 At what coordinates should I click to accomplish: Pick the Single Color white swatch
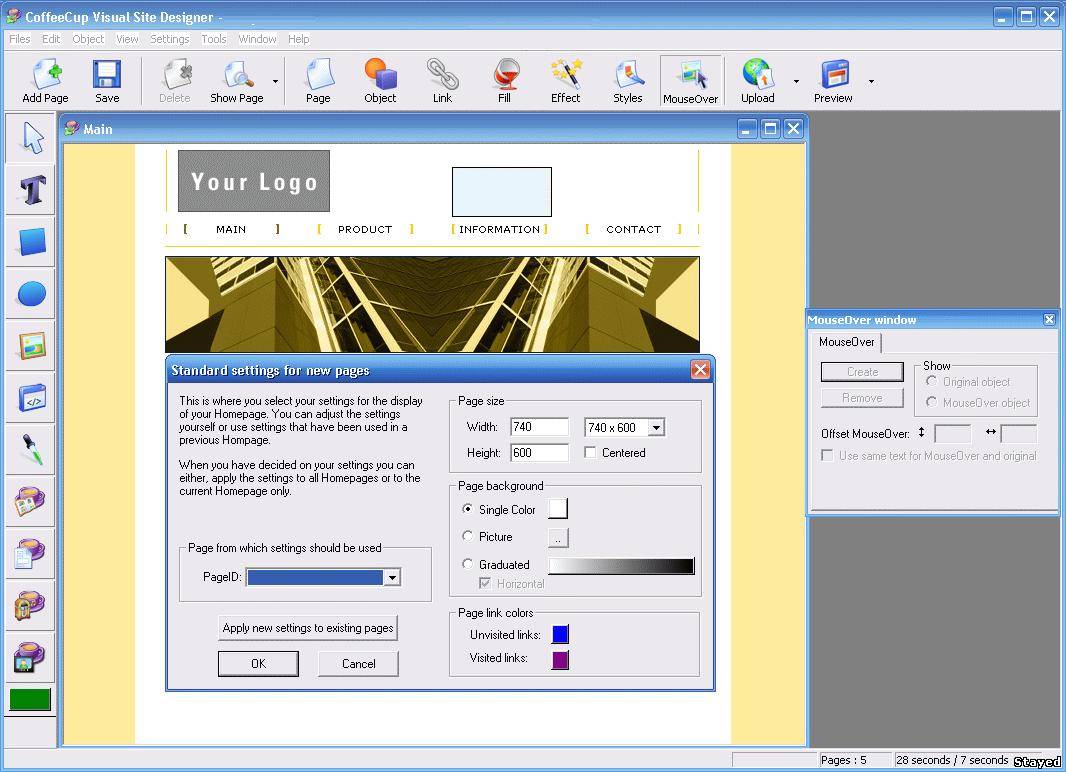(x=557, y=508)
